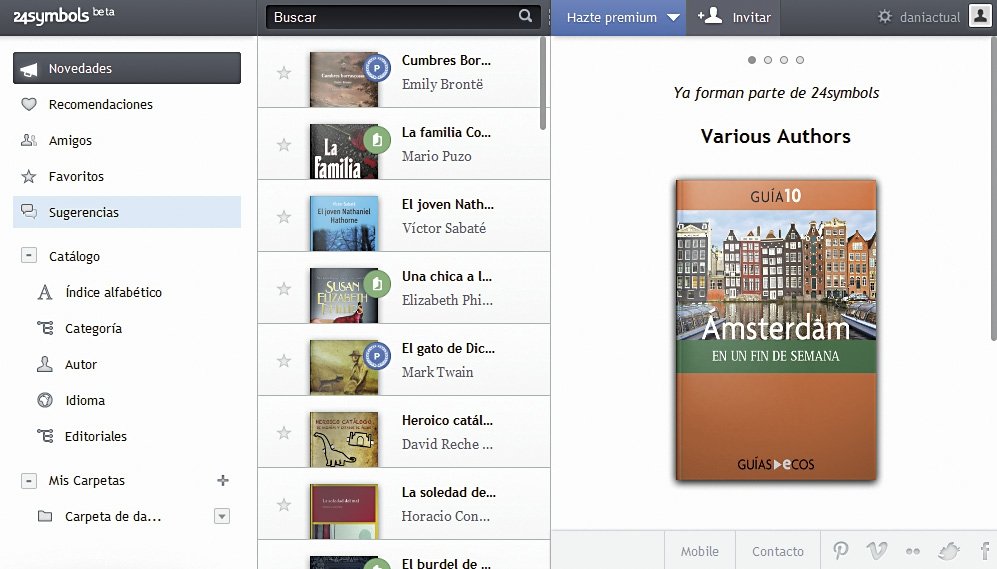
Task: Open La soledad de... book cover
Action: click(344, 511)
